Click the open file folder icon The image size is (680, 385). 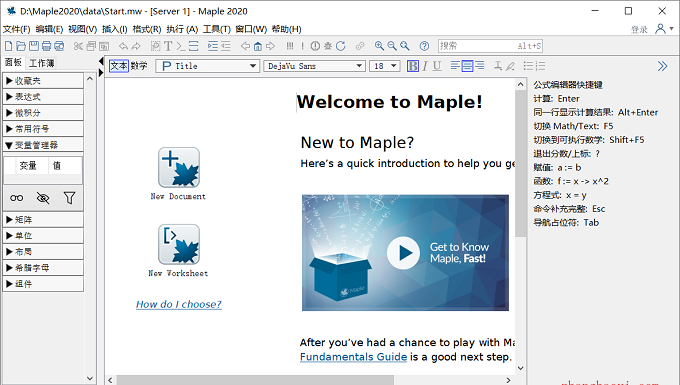(21, 46)
